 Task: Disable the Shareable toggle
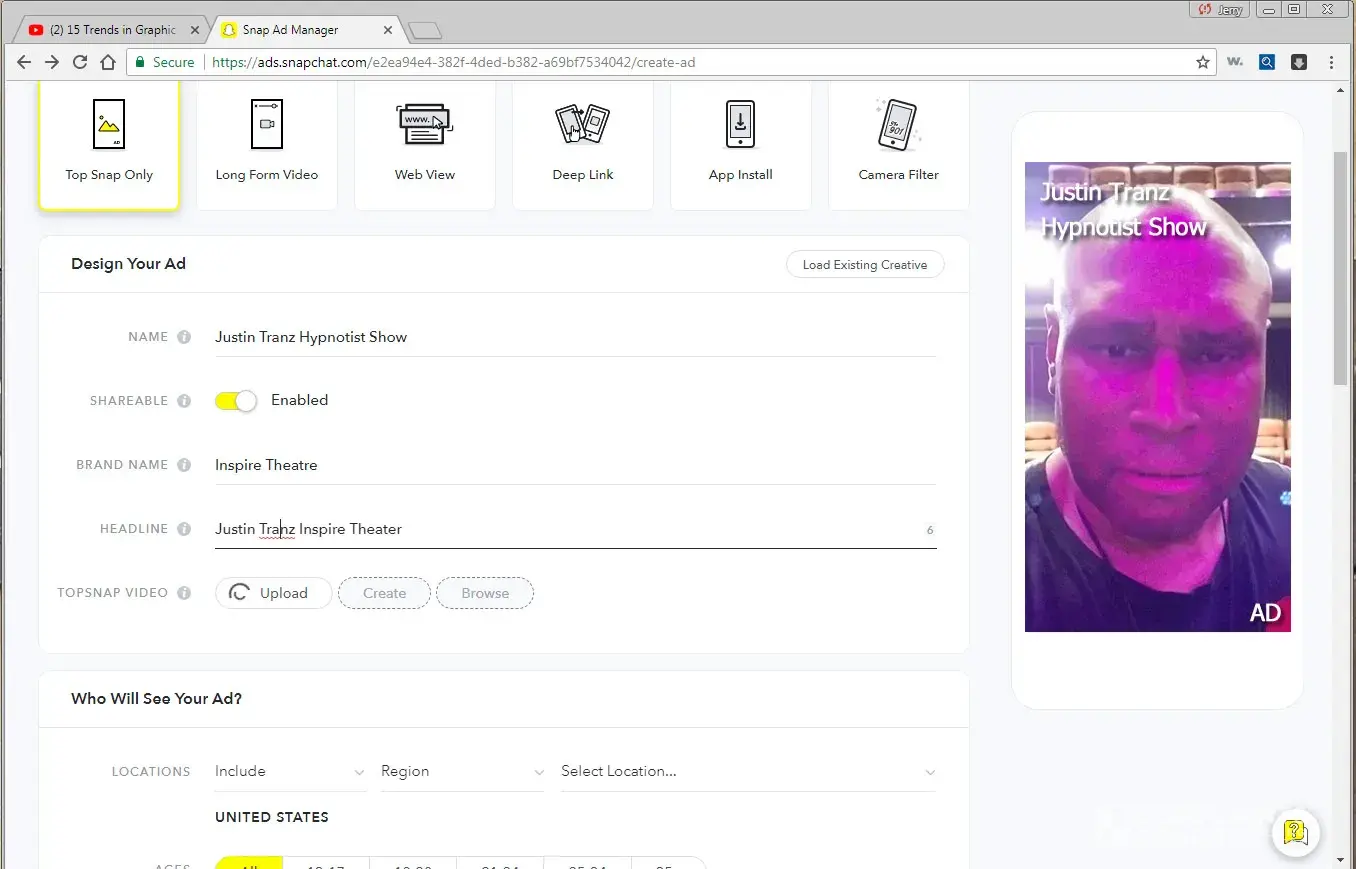pyautogui.click(x=236, y=401)
